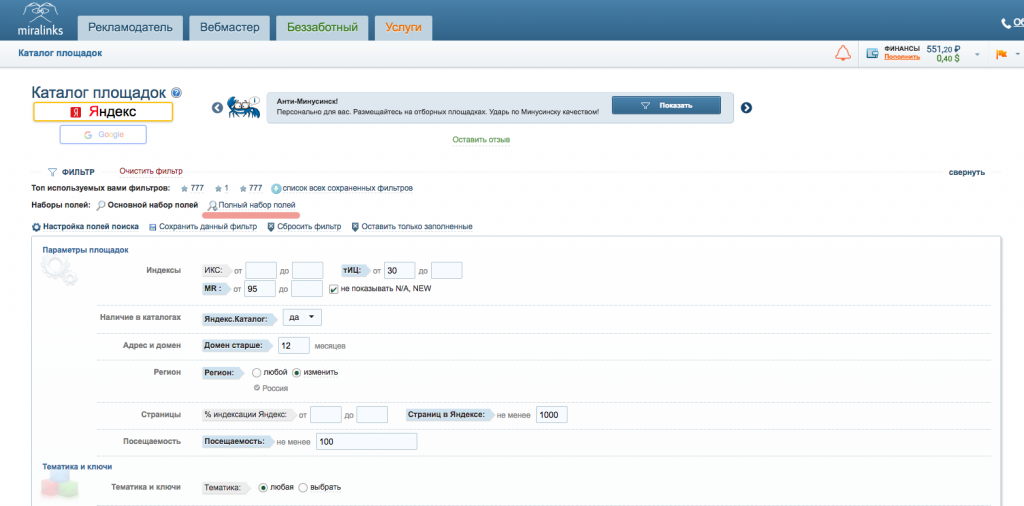Click the тИЦ от field with 30

tap(400, 270)
